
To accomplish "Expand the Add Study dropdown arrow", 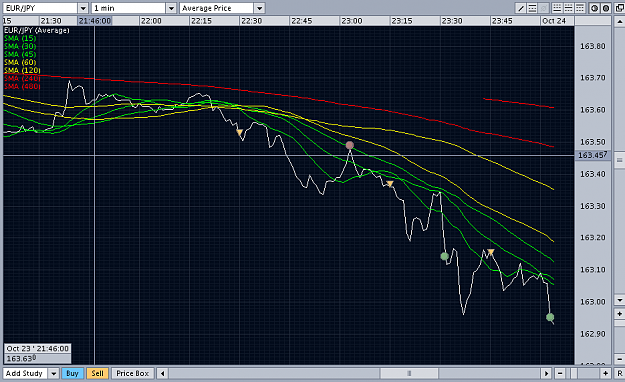I will [53, 373].
